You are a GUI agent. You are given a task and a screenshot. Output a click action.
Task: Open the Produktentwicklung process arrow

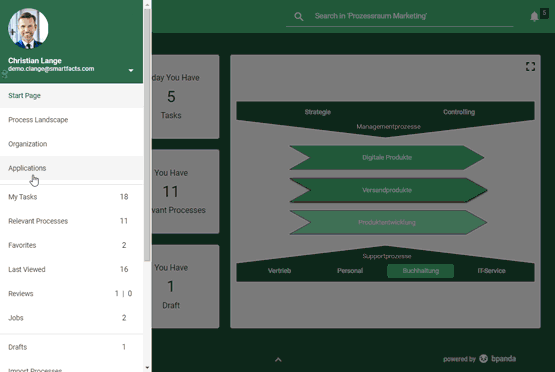tap(388, 222)
